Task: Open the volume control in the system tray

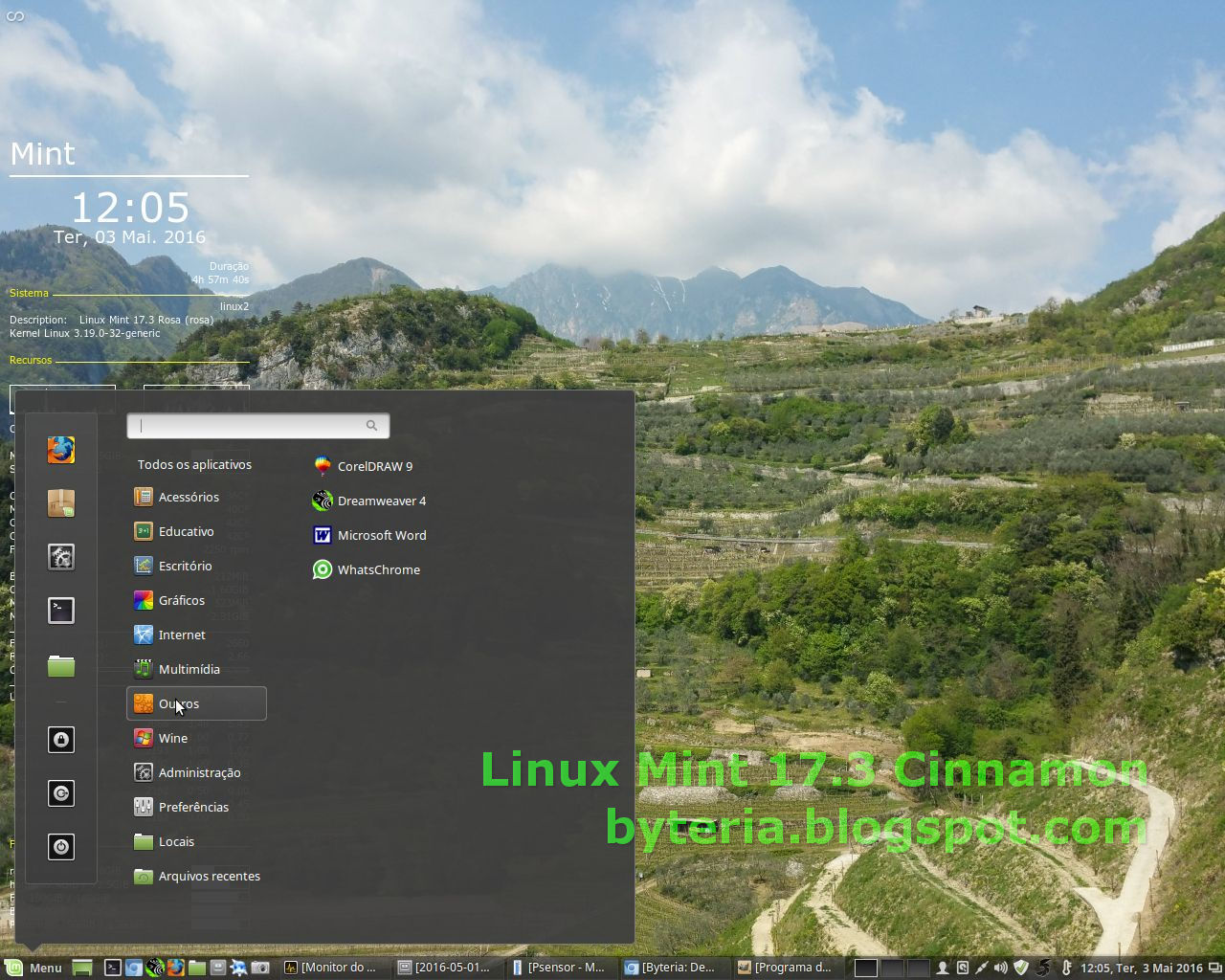Action: (x=999, y=967)
